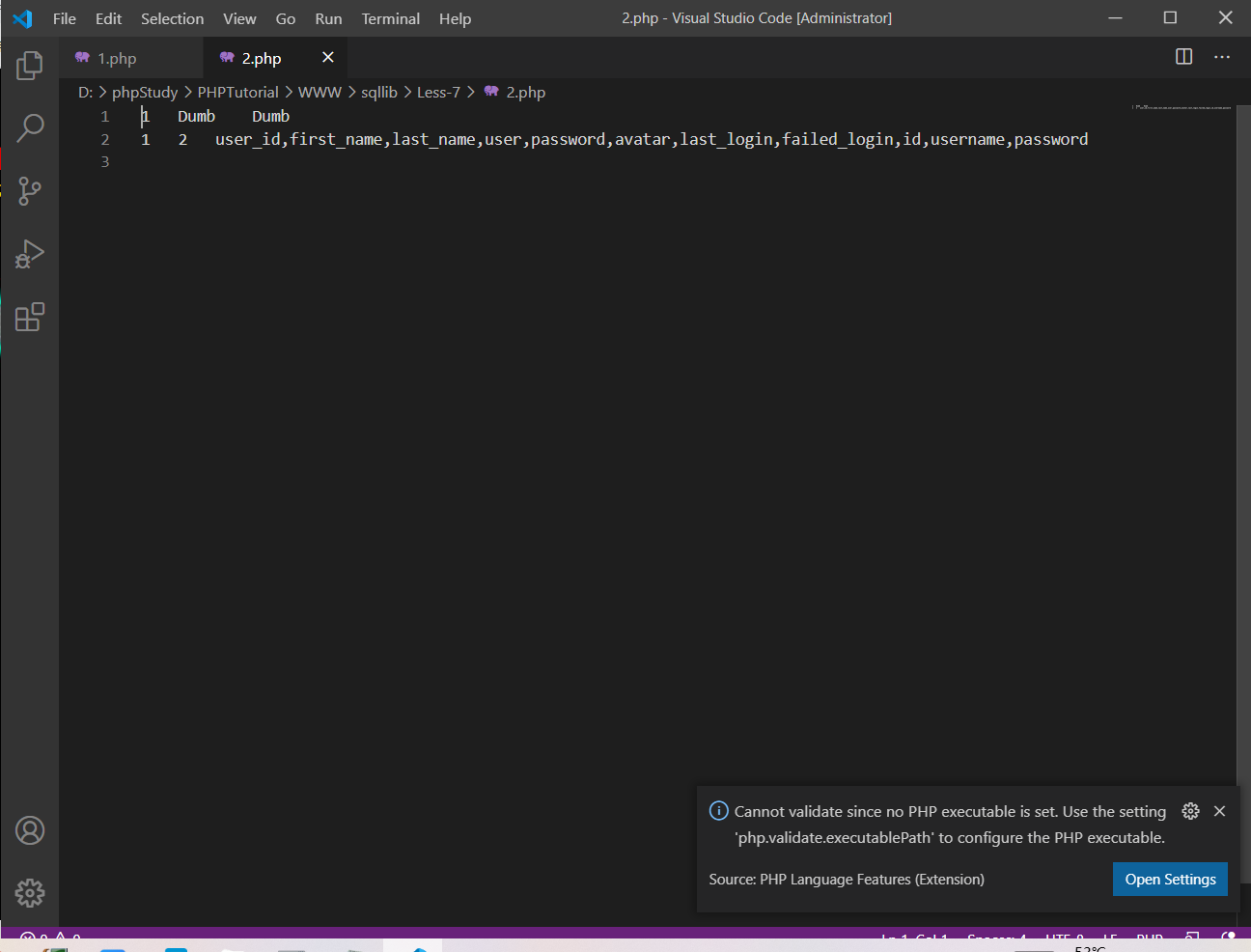Click line 2 text in the editor
Screen dimensions: 1251x952
click(651, 140)
